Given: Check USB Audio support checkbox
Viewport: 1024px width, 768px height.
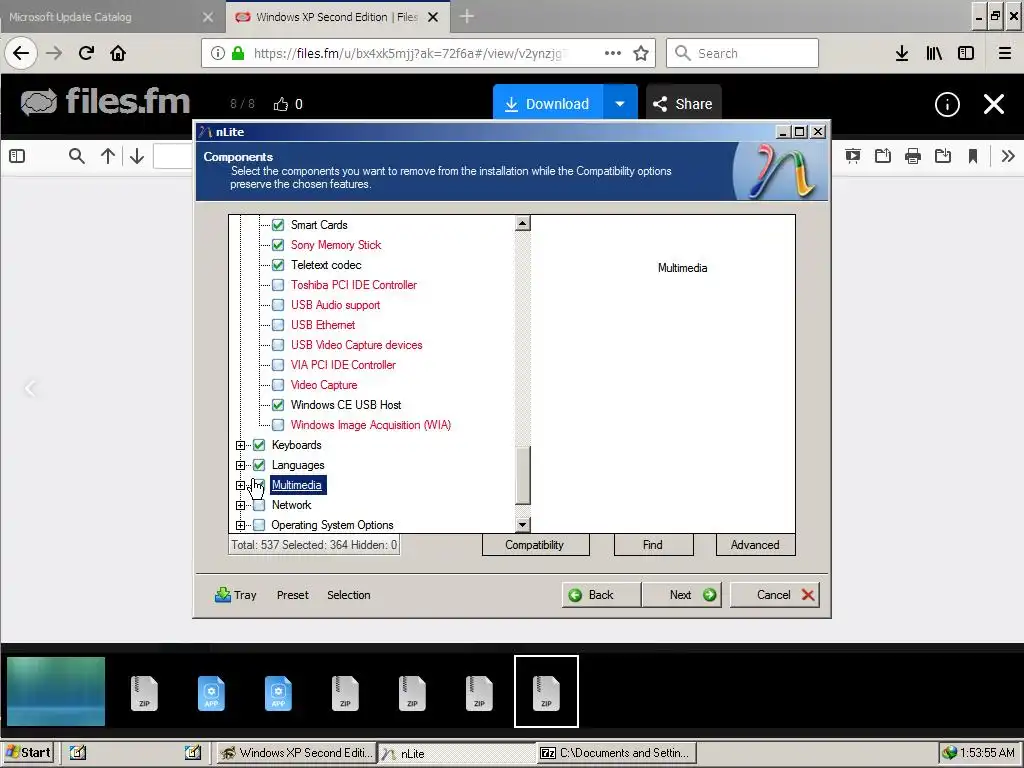Looking at the screenshot, I should (x=278, y=305).
